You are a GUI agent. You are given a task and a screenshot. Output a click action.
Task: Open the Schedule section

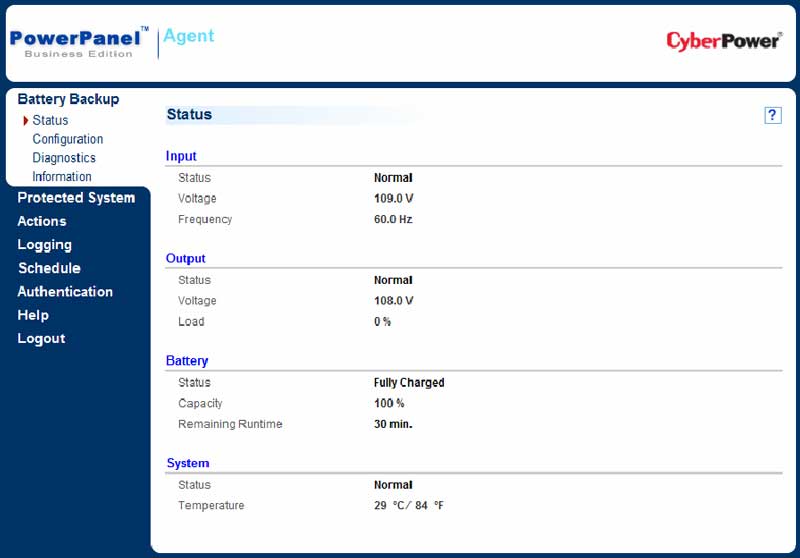tap(49, 268)
